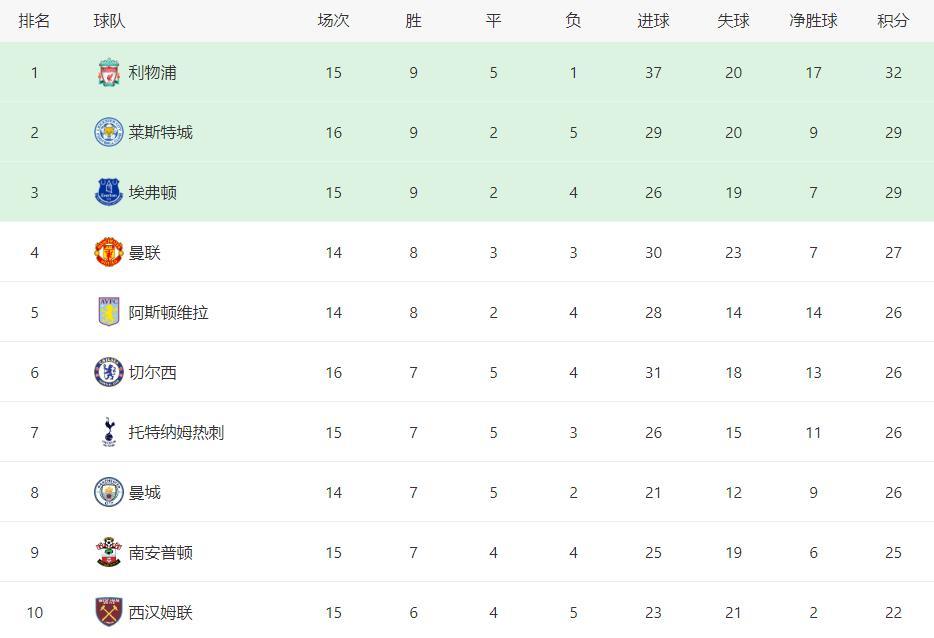Open the 托特纳姆热刺 team link

click(x=176, y=432)
